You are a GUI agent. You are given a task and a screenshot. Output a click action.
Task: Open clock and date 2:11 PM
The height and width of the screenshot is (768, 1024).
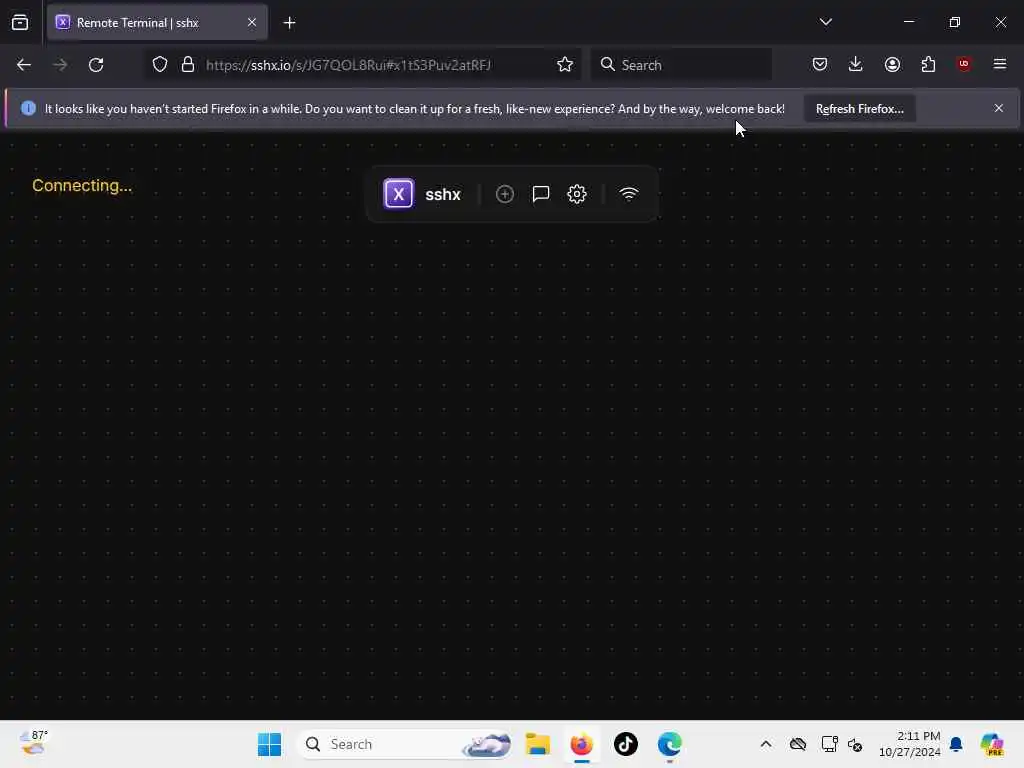click(x=909, y=744)
